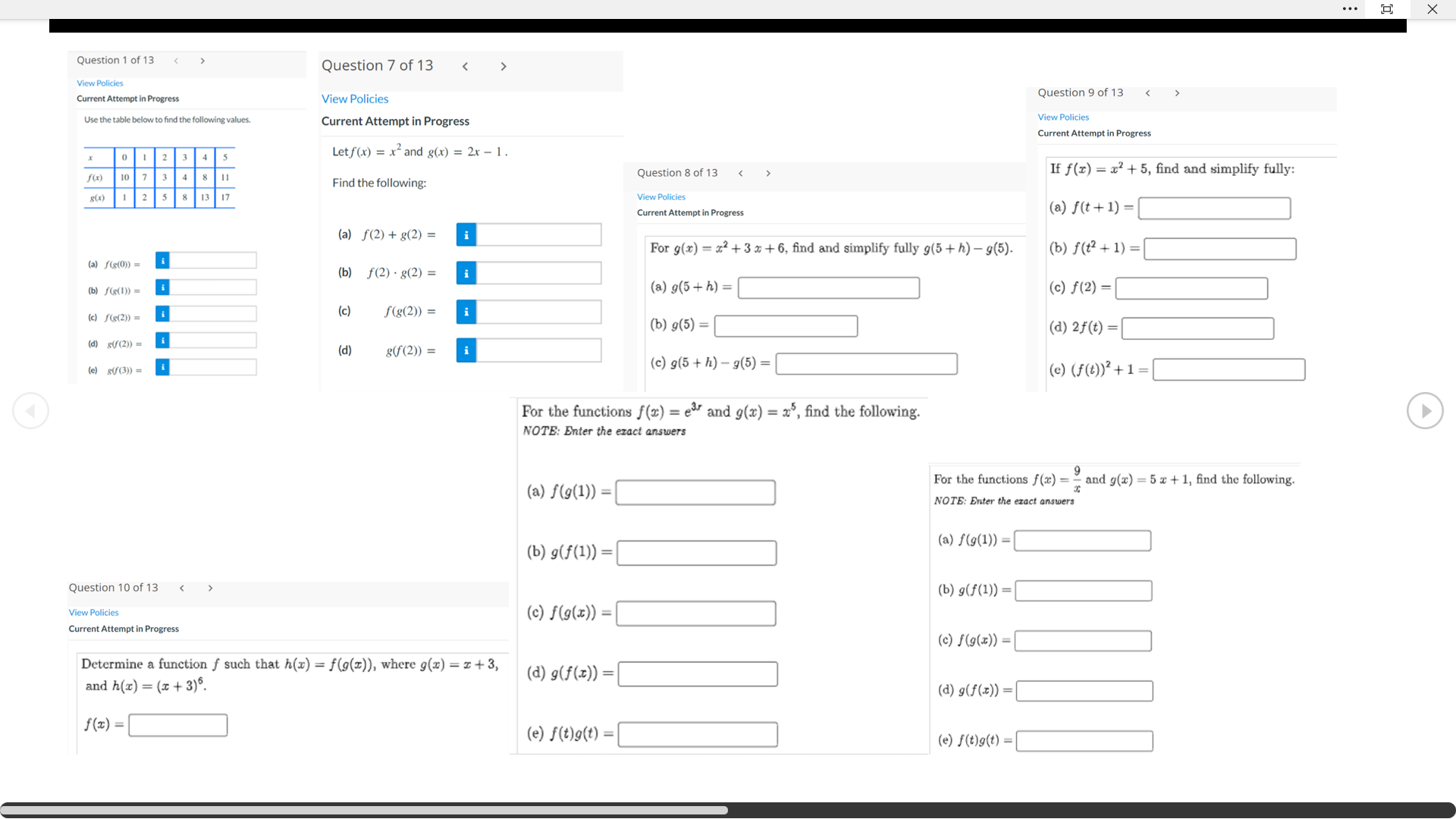Click the forward chevron on Question 8 of 13

coord(768,173)
